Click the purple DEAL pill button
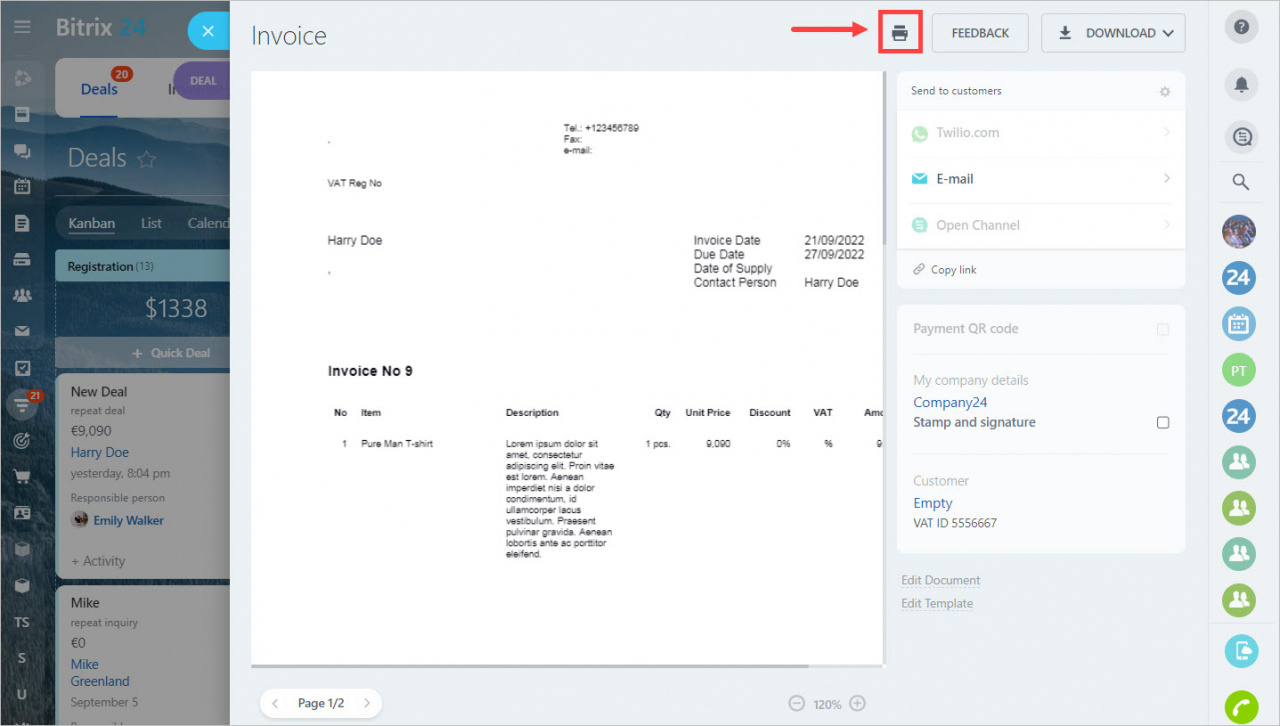 [203, 81]
